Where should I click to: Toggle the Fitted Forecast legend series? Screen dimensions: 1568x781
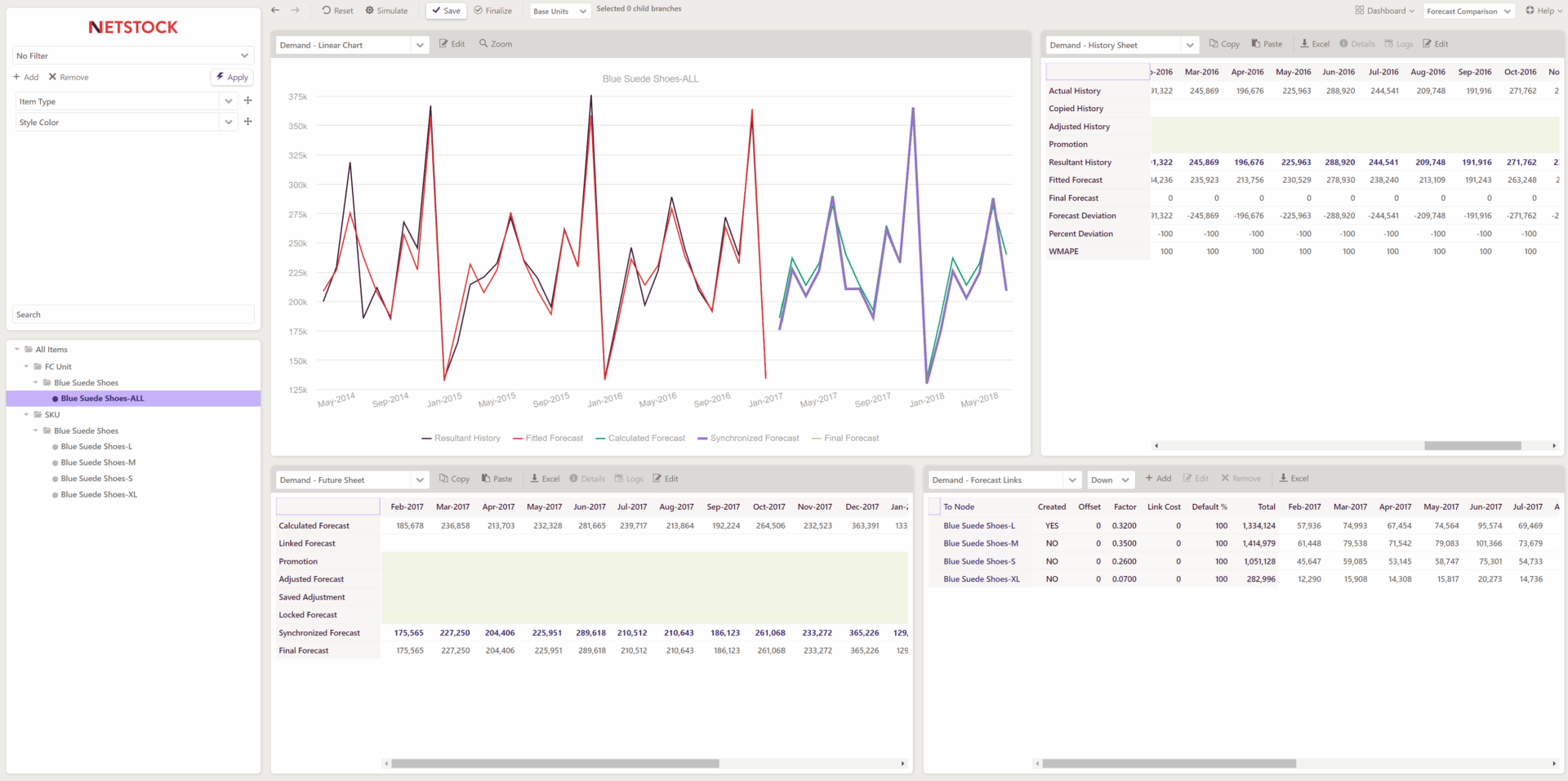(548, 439)
